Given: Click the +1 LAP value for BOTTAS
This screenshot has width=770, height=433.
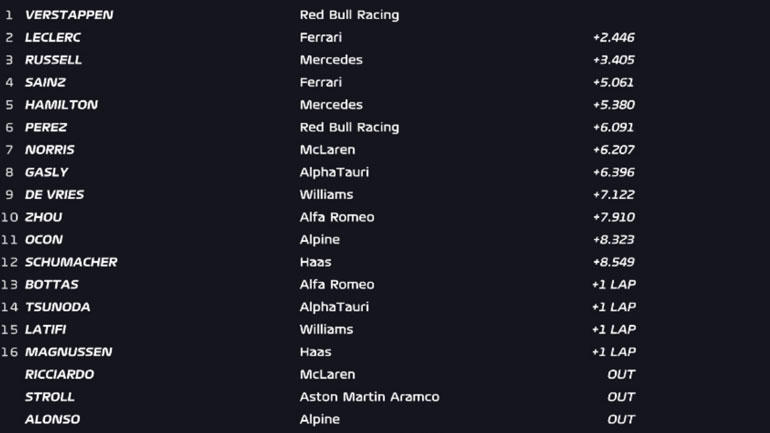Looking at the screenshot, I should pyautogui.click(x=613, y=285).
